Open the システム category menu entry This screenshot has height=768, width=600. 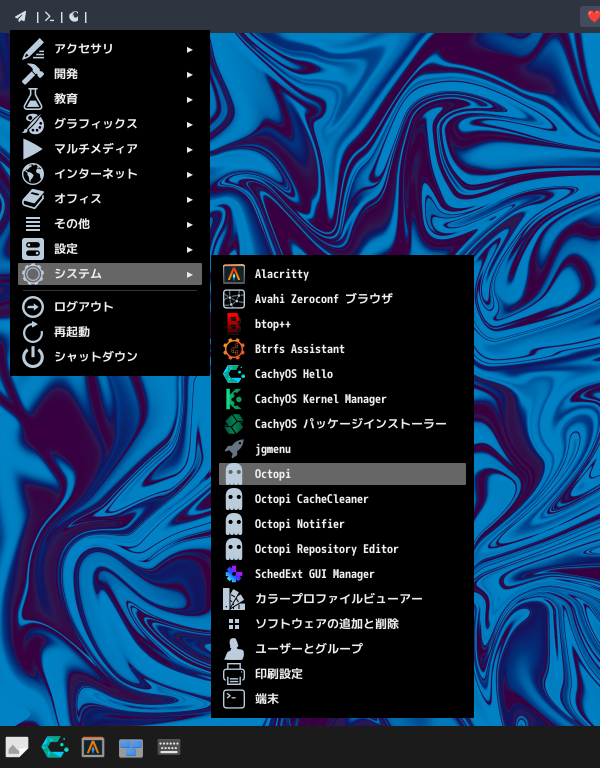(110, 274)
